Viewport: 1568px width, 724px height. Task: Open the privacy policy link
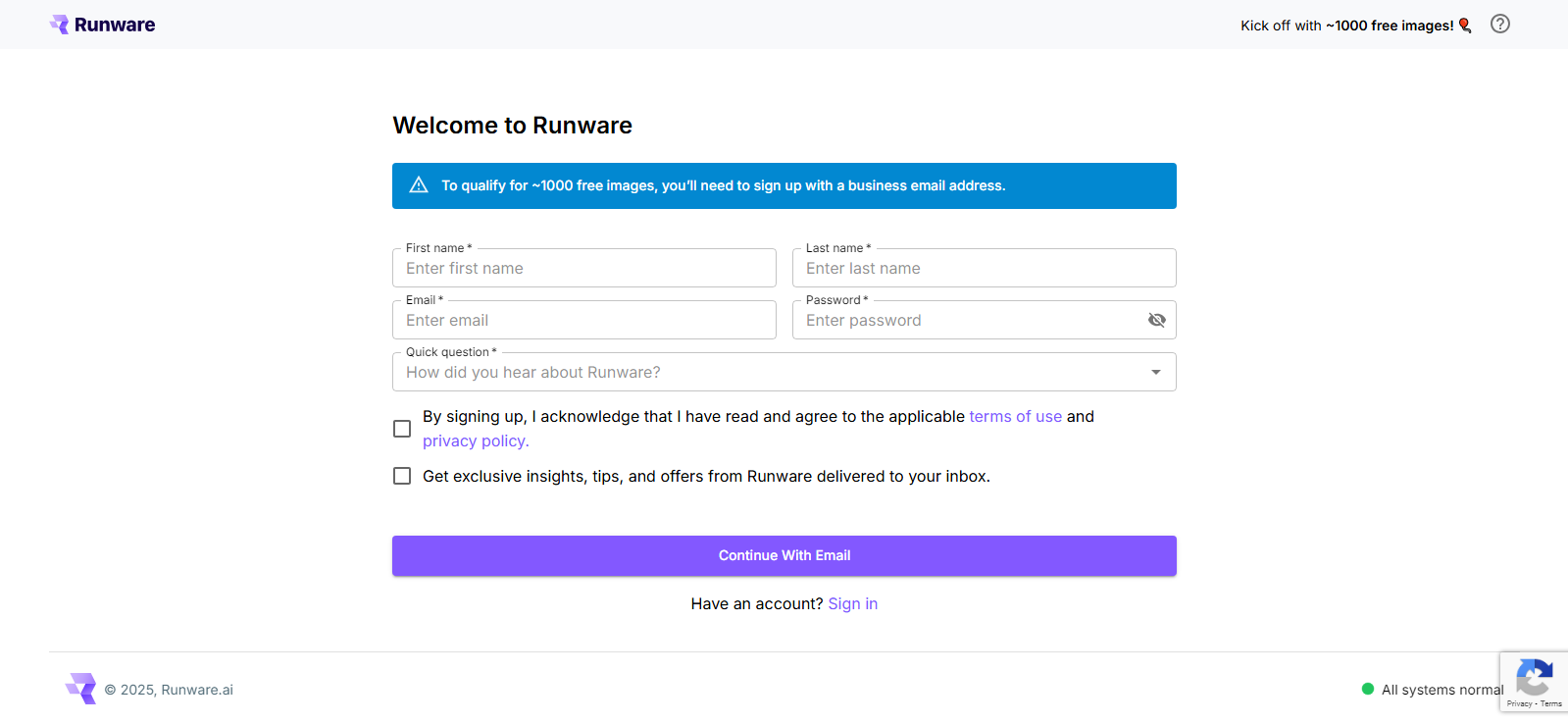(x=476, y=441)
